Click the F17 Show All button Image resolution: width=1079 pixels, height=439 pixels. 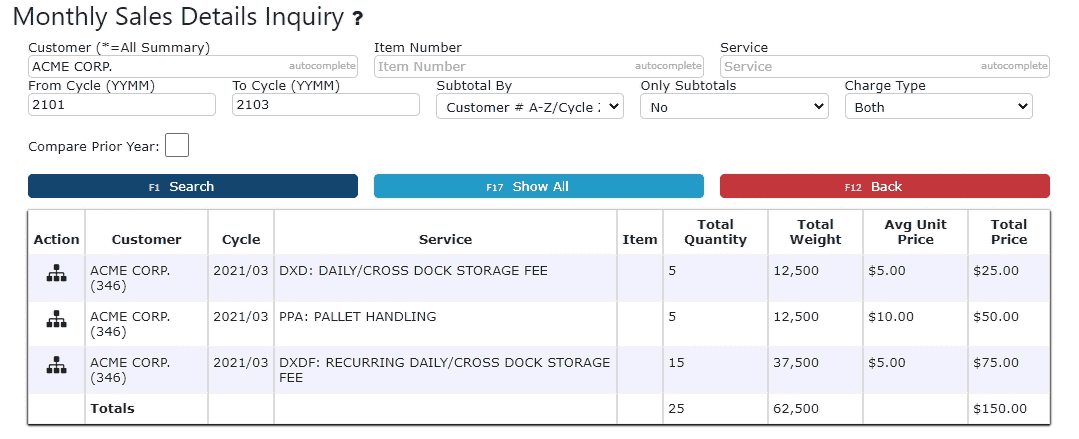538,187
